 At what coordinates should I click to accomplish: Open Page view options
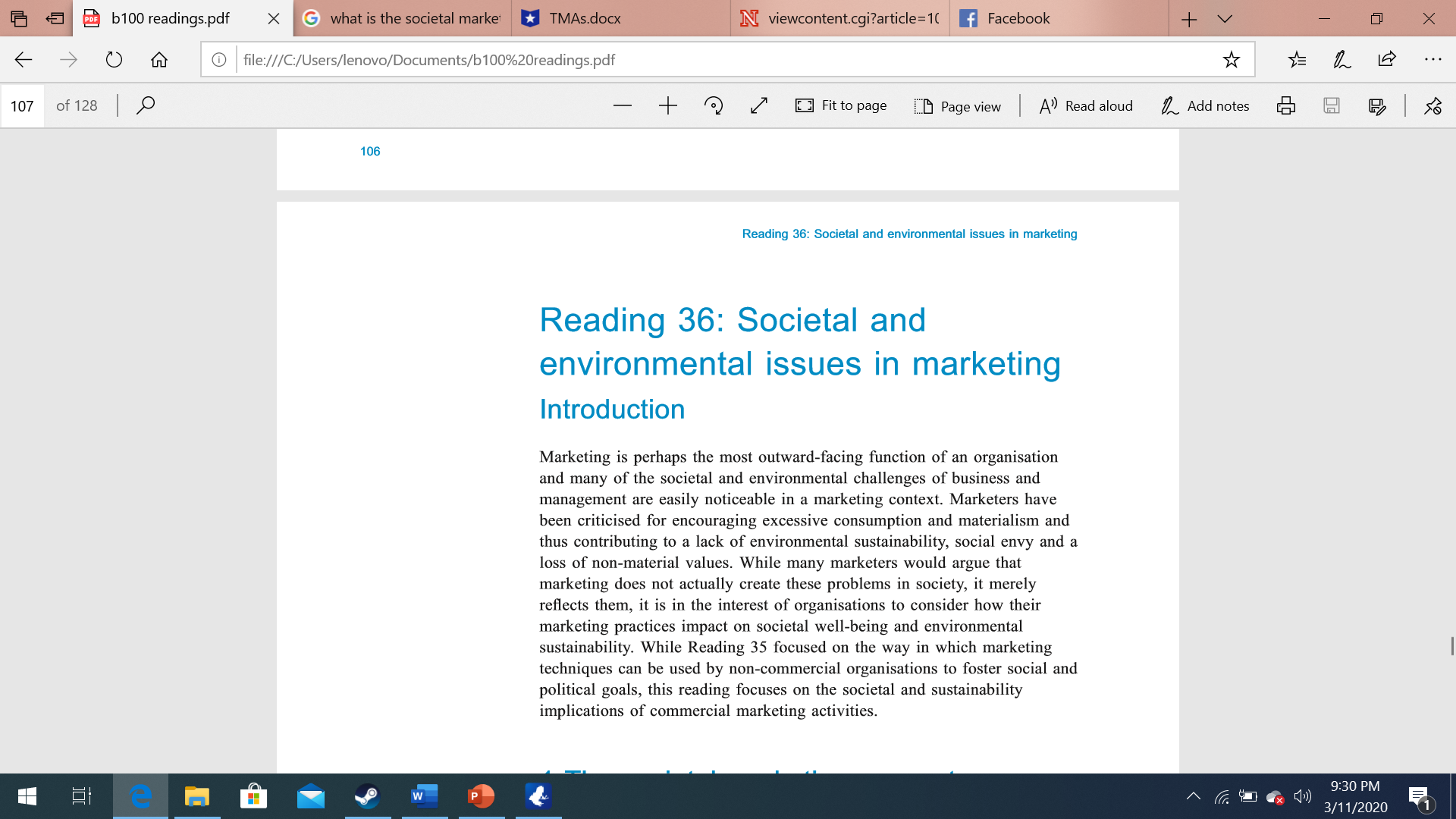tap(957, 105)
